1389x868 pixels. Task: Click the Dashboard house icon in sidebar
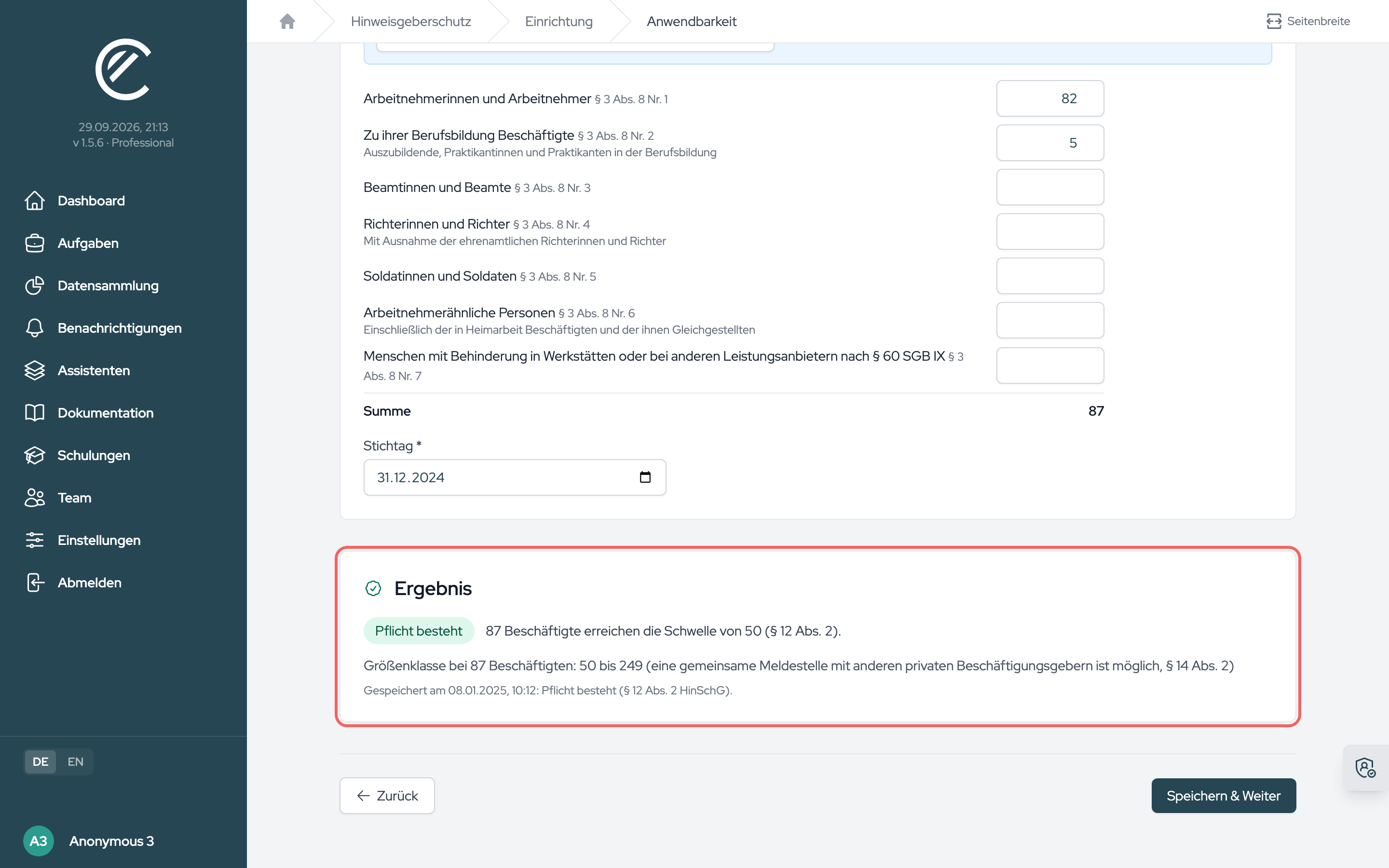(34, 201)
